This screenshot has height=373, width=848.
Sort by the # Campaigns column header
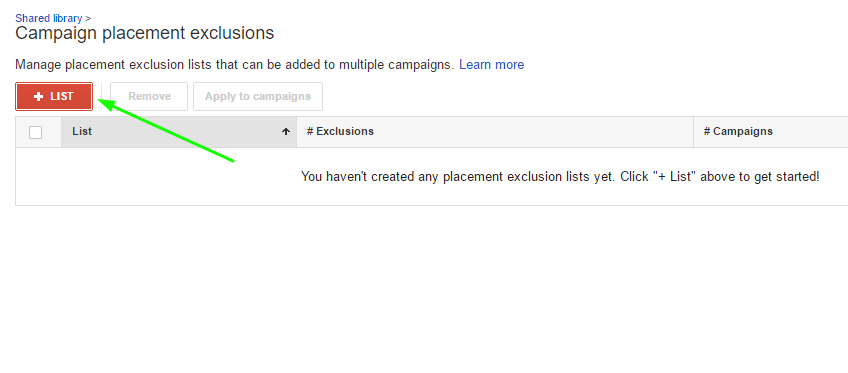(x=771, y=132)
